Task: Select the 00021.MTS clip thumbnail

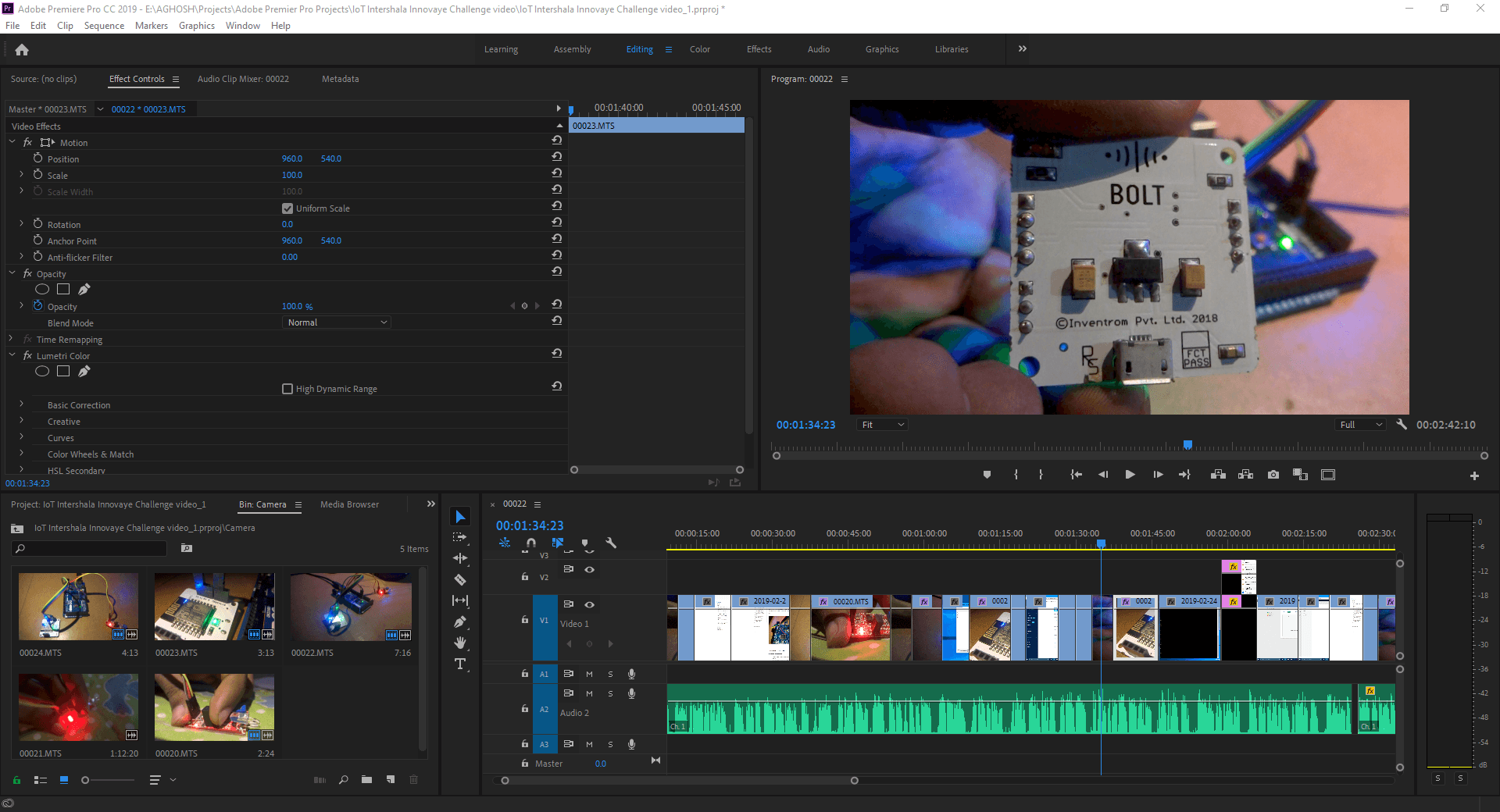Action: (x=77, y=707)
